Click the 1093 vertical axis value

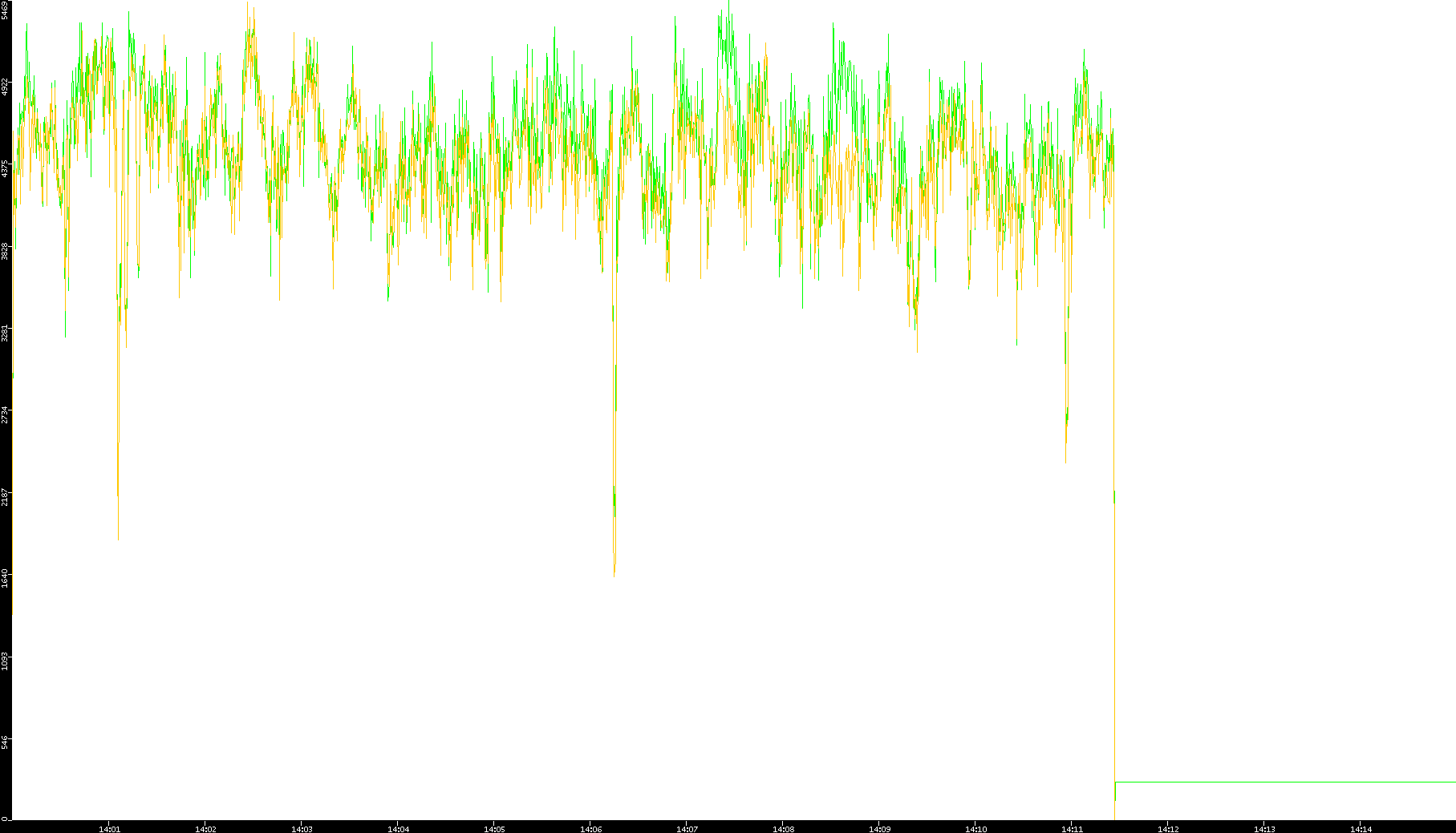[6, 661]
